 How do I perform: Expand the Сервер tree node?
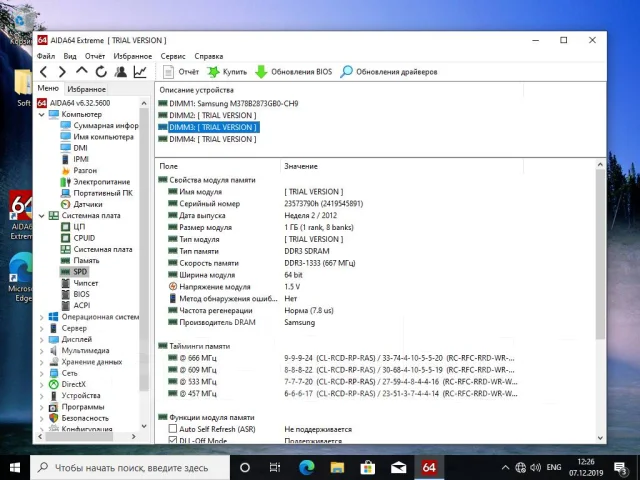(42, 328)
